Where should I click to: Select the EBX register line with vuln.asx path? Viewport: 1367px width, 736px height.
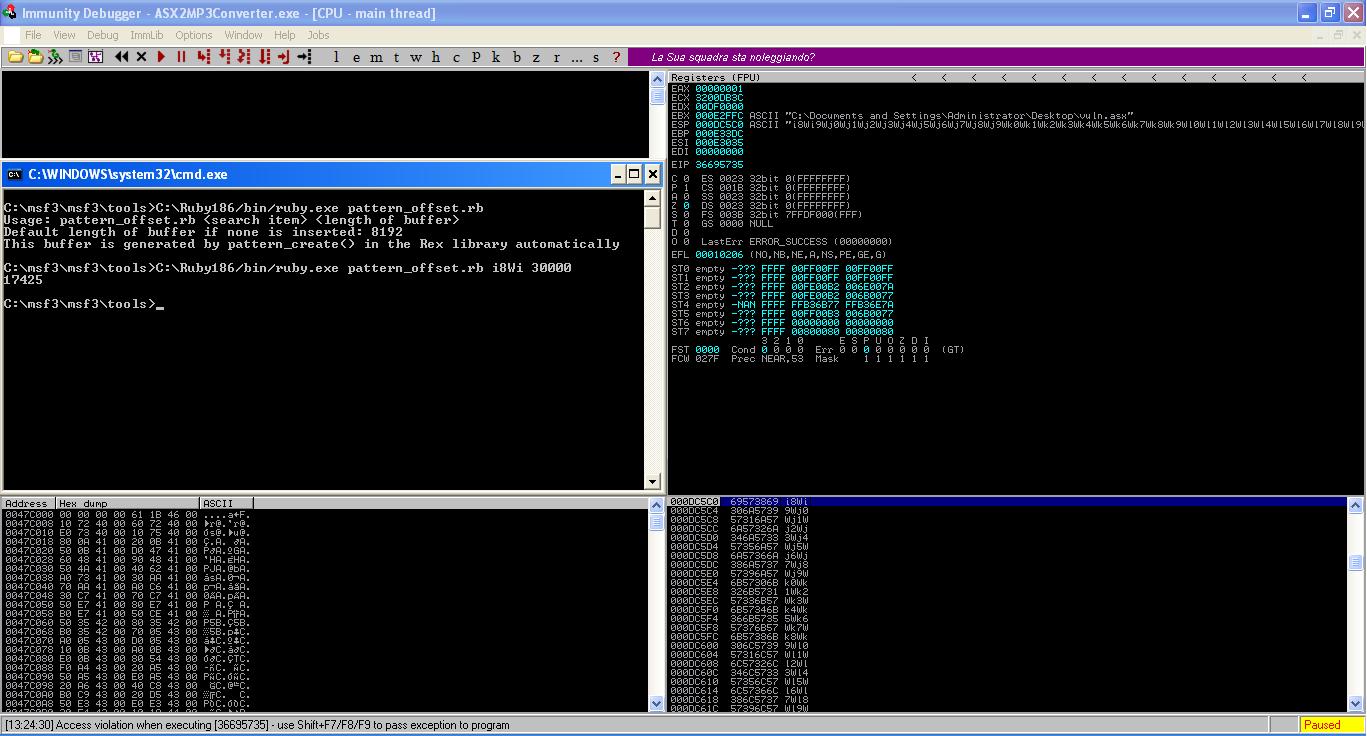[903, 115]
